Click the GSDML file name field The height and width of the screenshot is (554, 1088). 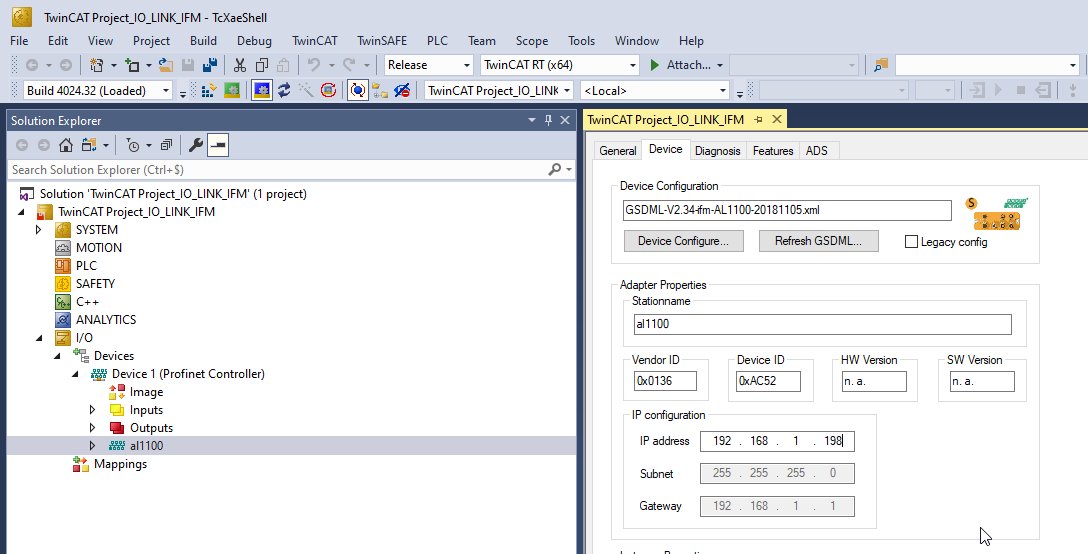[787, 210]
